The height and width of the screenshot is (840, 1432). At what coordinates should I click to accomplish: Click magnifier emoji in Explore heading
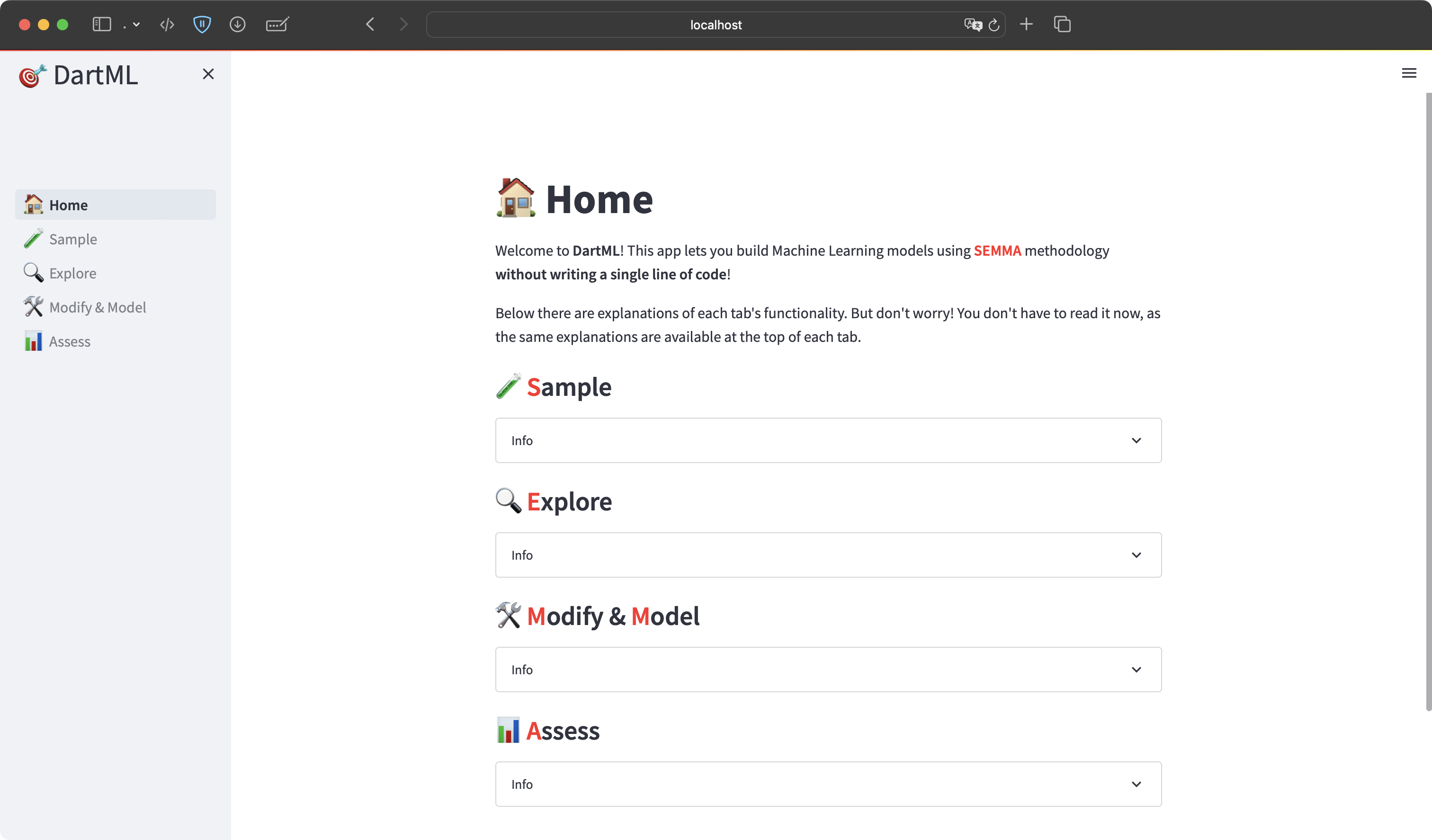[x=508, y=500]
